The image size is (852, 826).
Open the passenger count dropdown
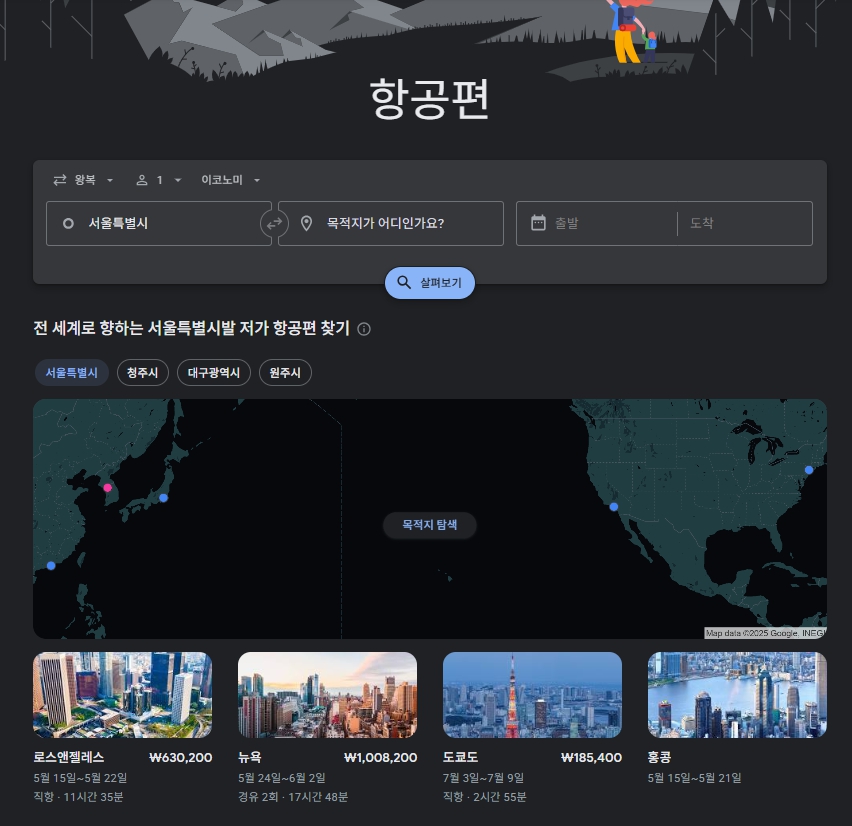(158, 180)
